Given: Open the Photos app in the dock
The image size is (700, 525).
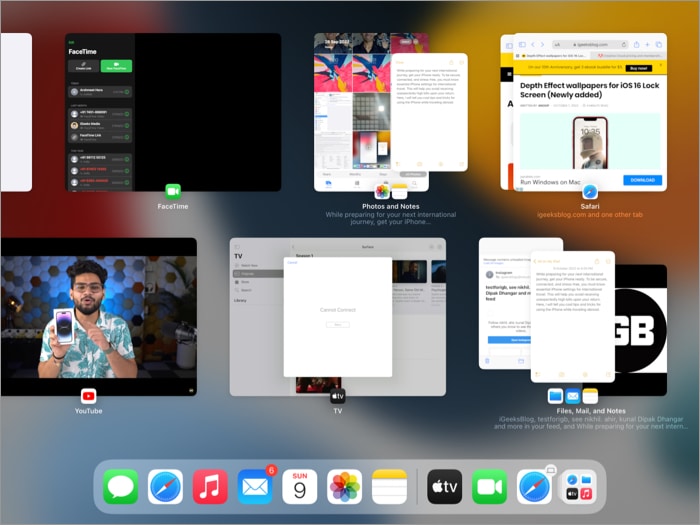Looking at the screenshot, I should click(x=345, y=487).
